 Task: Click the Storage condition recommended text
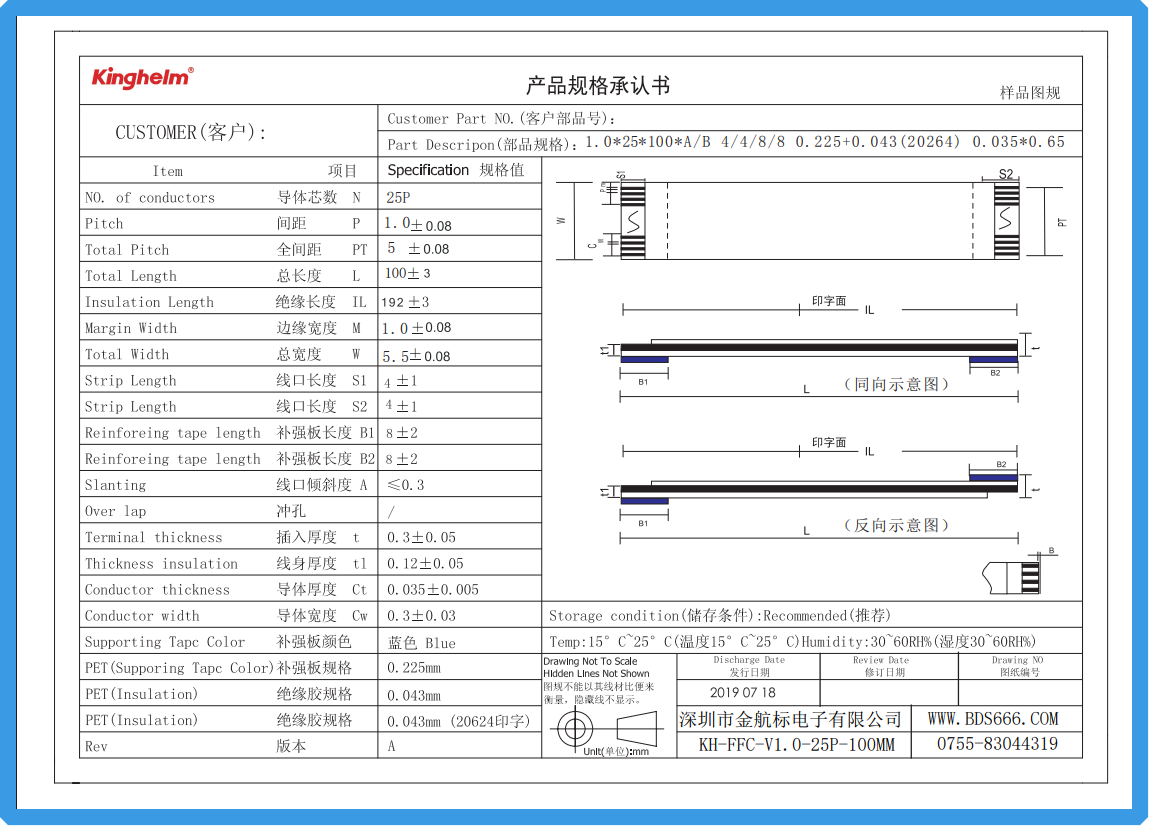(720, 616)
